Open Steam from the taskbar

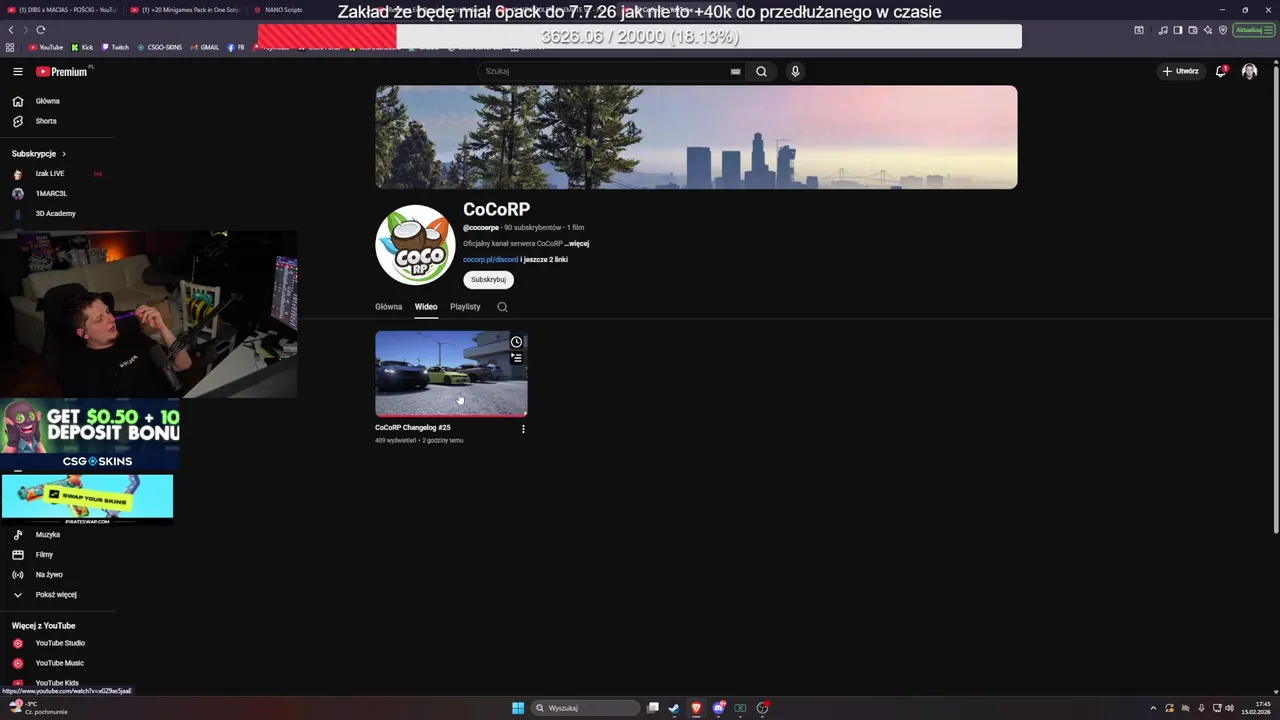[674, 708]
